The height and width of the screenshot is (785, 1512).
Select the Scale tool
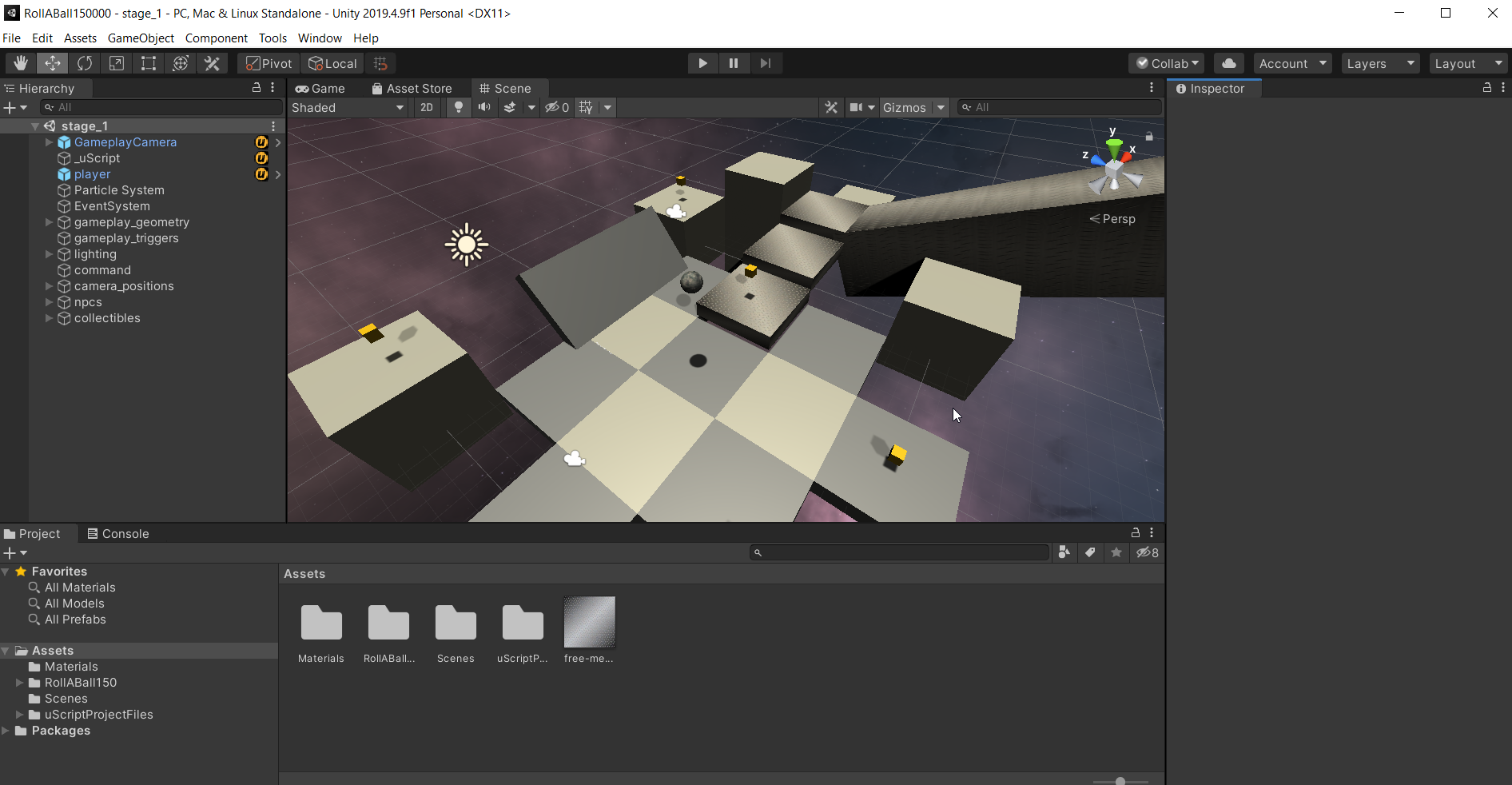[117, 63]
